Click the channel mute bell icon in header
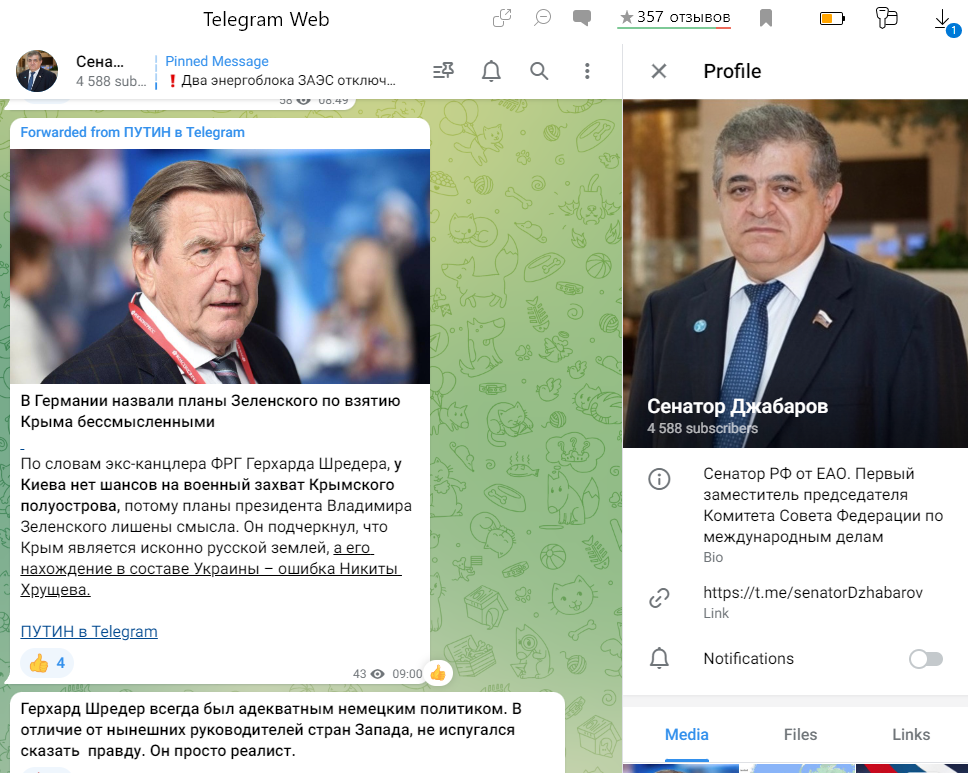Viewport: 968px width, 773px height. click(x=491, y=71)
